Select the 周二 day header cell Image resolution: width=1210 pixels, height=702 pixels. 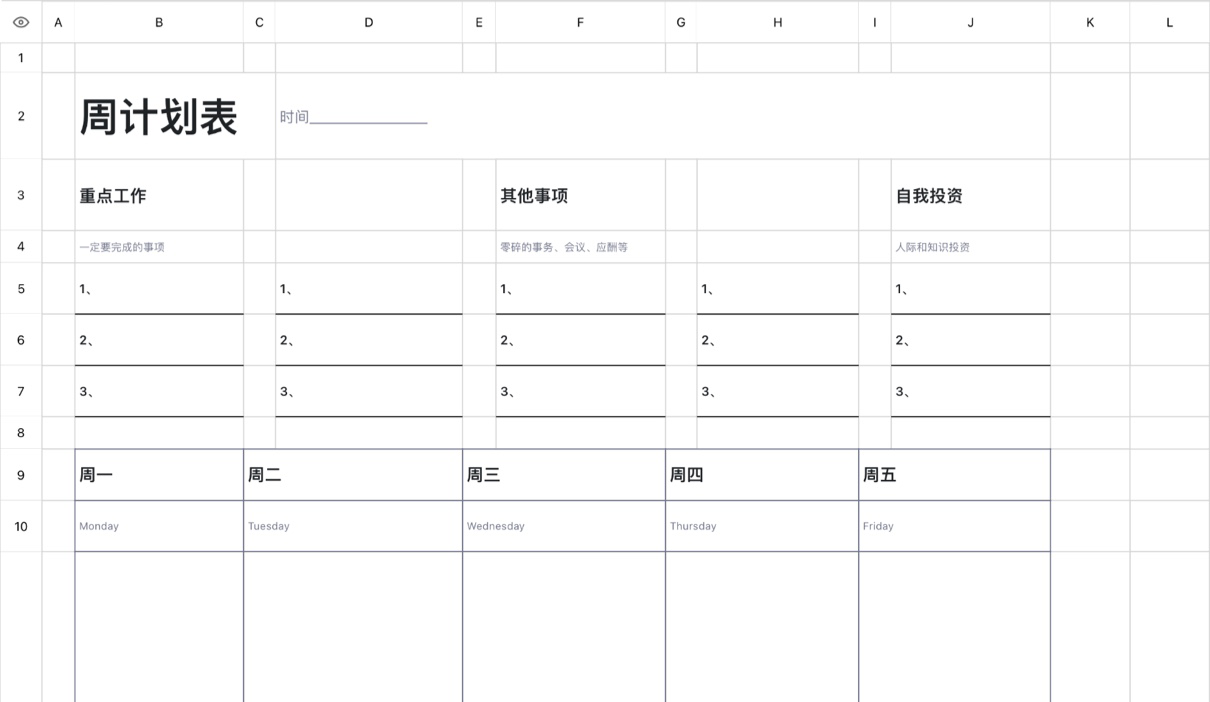coord(353,475)
